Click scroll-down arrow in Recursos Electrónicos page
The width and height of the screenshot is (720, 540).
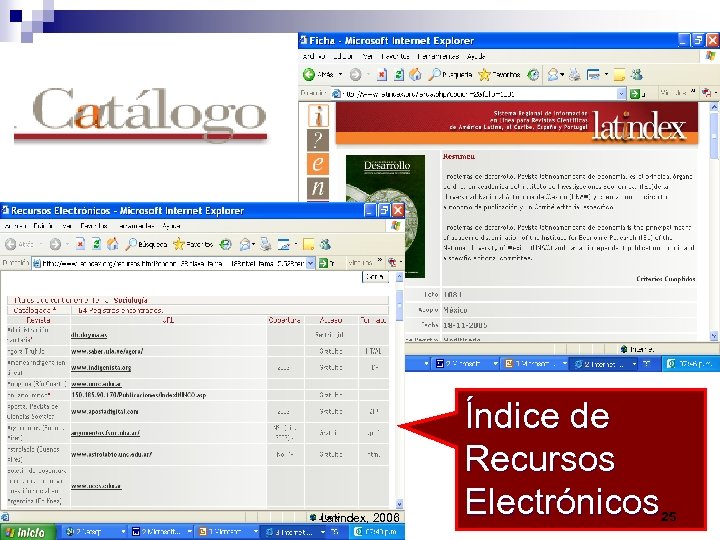(x=399, y=504)
